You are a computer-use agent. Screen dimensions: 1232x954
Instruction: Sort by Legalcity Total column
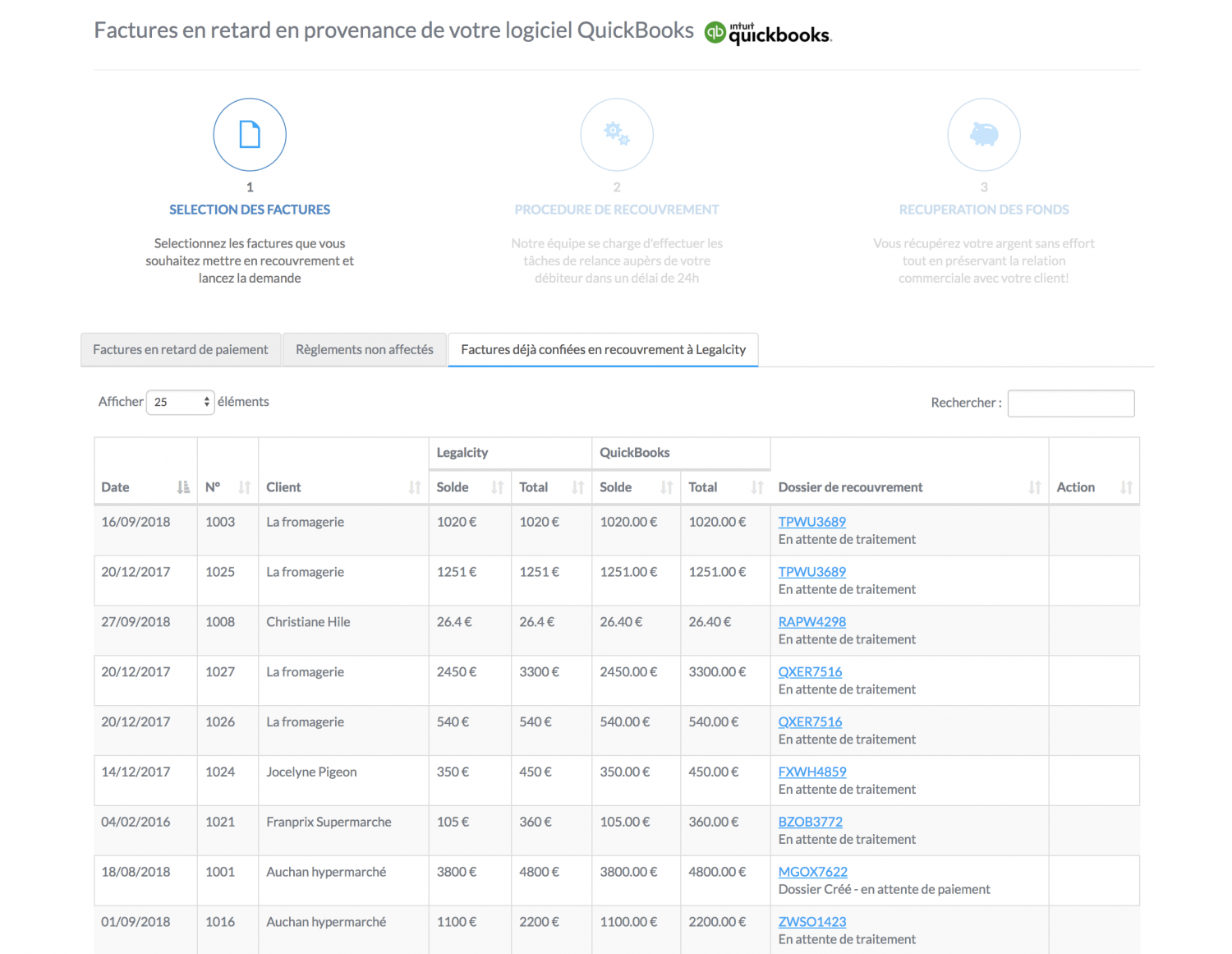[551, 487]
